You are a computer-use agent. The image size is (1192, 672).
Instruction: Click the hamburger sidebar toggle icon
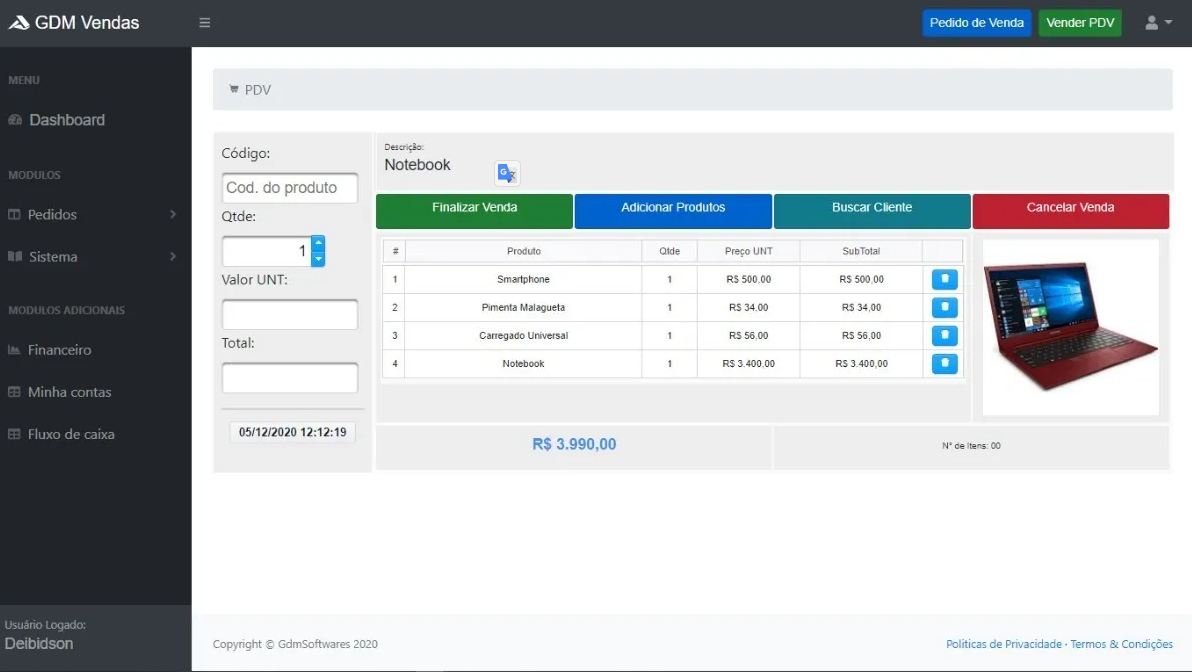205,23
